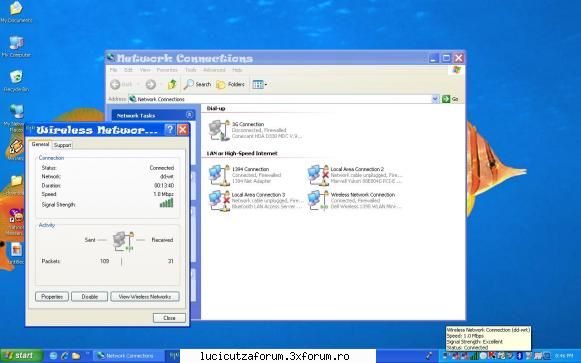The width and height of the screenshot is (581, 363).
Task: Click the Dial-up group header
Action: tap(216, 108)
